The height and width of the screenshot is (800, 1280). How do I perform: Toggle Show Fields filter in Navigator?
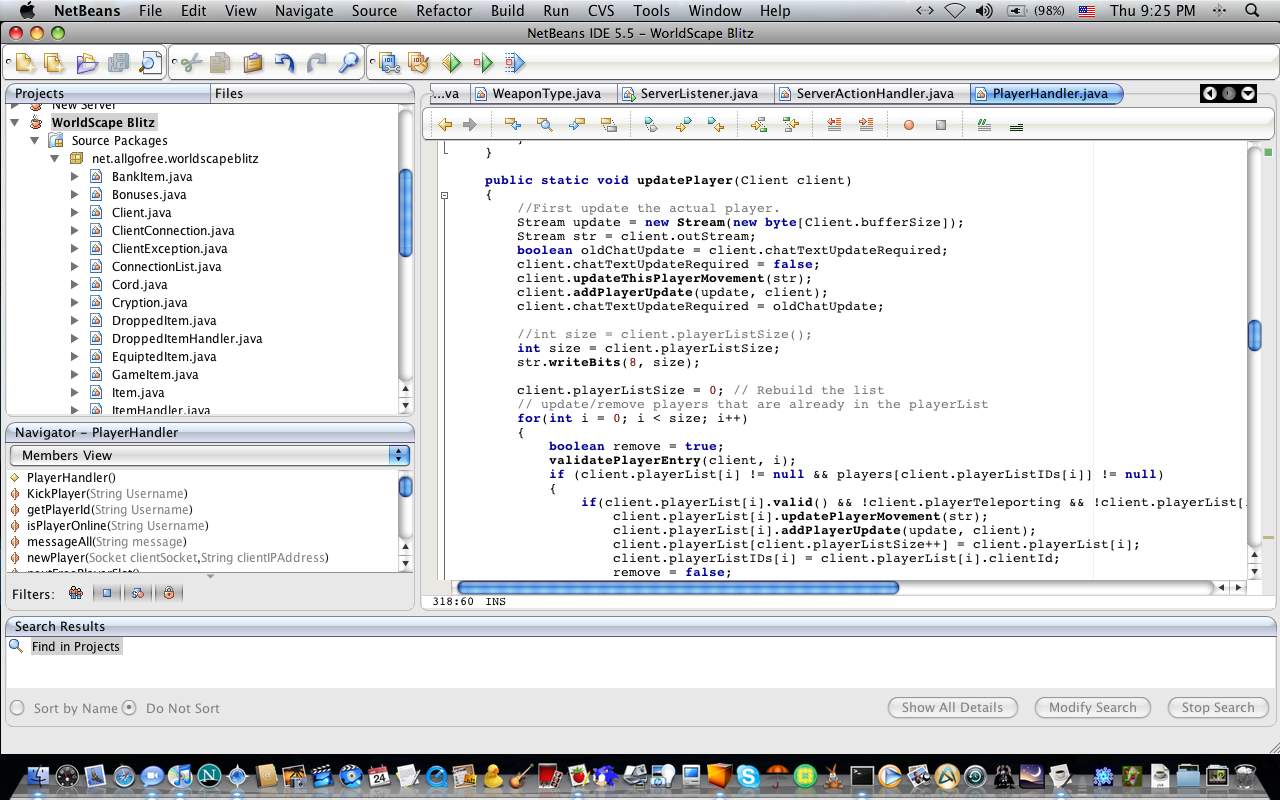tap(107, 593)
